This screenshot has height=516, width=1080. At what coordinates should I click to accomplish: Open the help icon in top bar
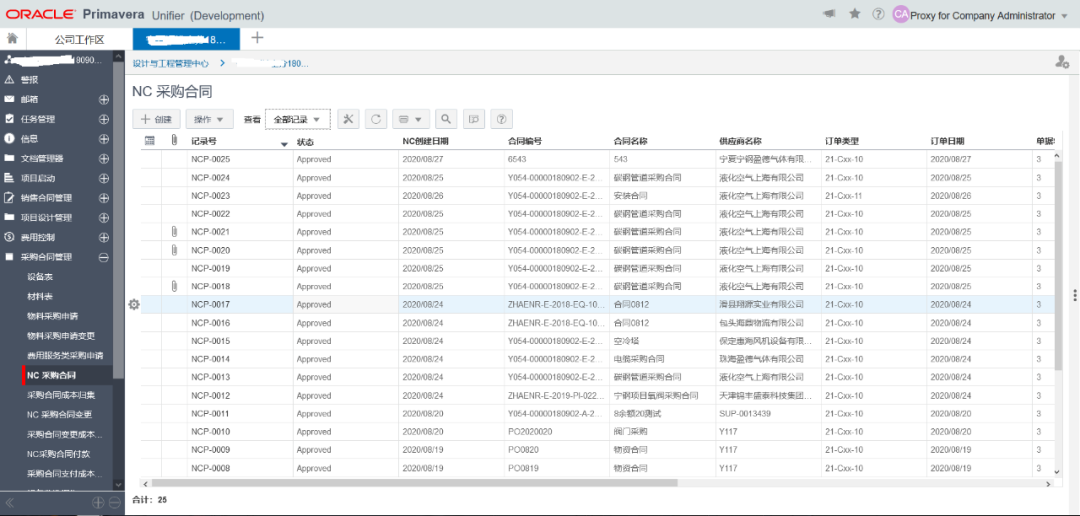[878, 14]
